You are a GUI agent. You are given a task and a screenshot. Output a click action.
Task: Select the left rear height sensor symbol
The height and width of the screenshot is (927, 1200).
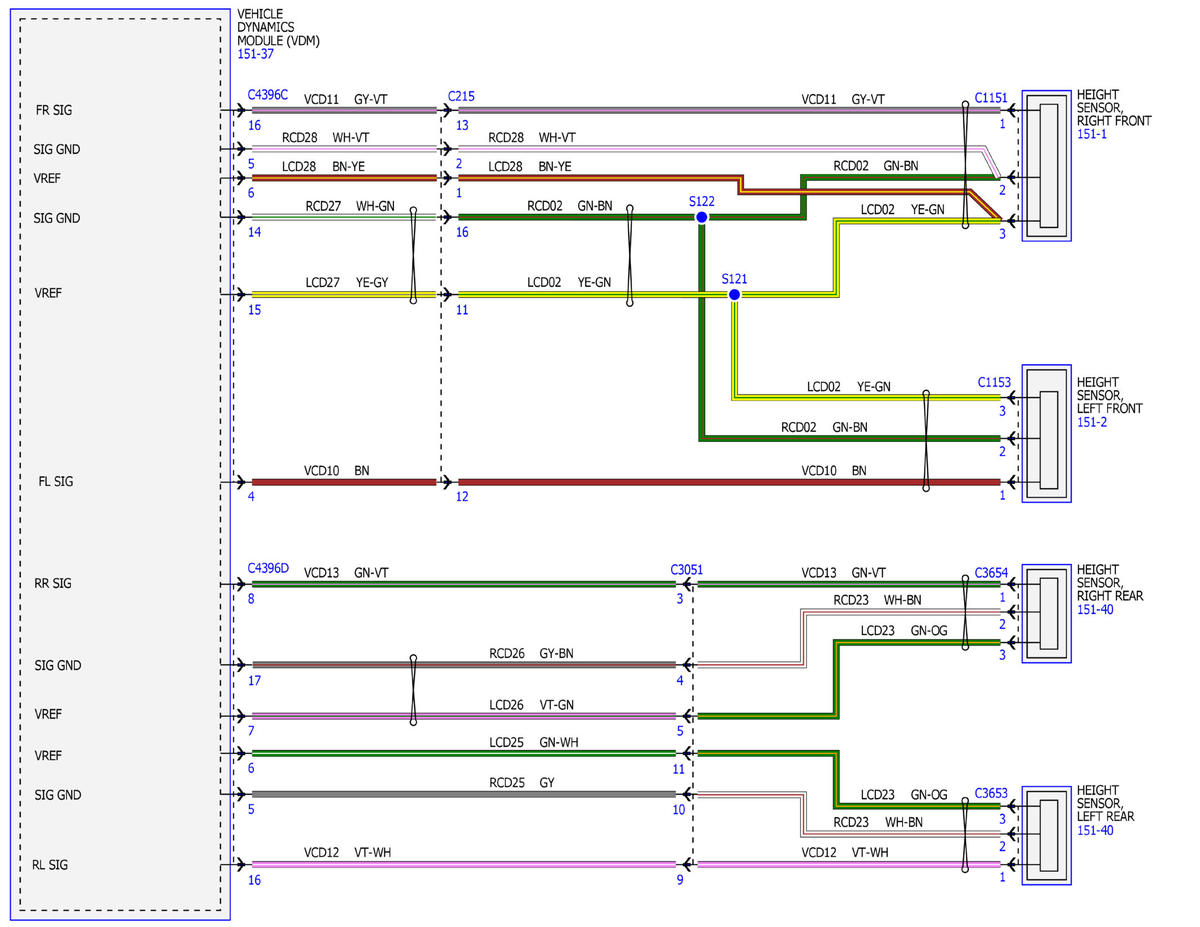[x=1046, y=833]
